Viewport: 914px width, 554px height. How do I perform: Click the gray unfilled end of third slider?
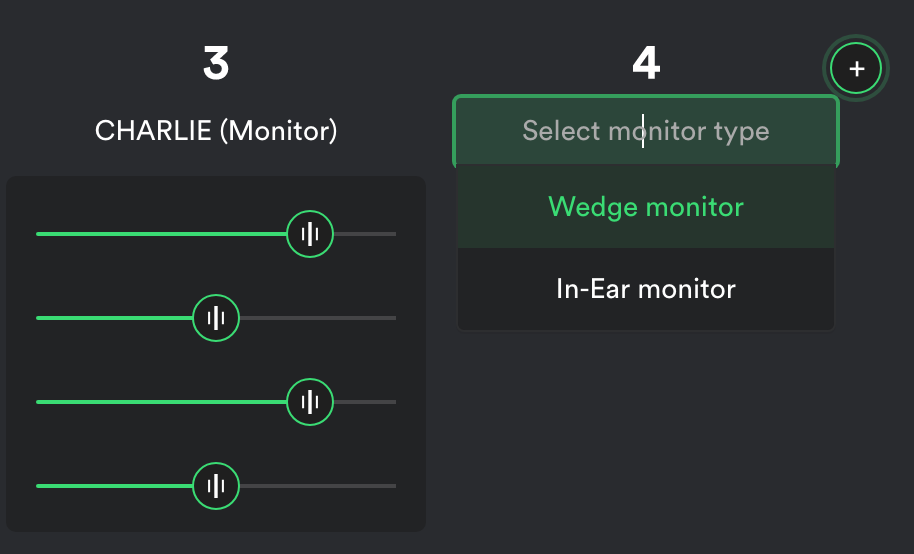pyautogui.click(x=370, y=402)
